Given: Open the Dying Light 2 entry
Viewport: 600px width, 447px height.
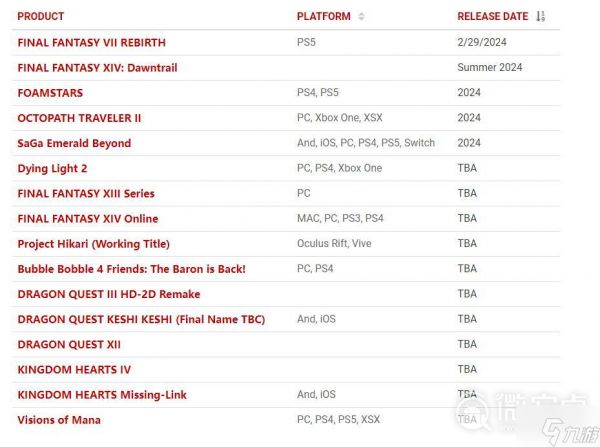Looking at the screenshot, I should [x=52, y=168].
